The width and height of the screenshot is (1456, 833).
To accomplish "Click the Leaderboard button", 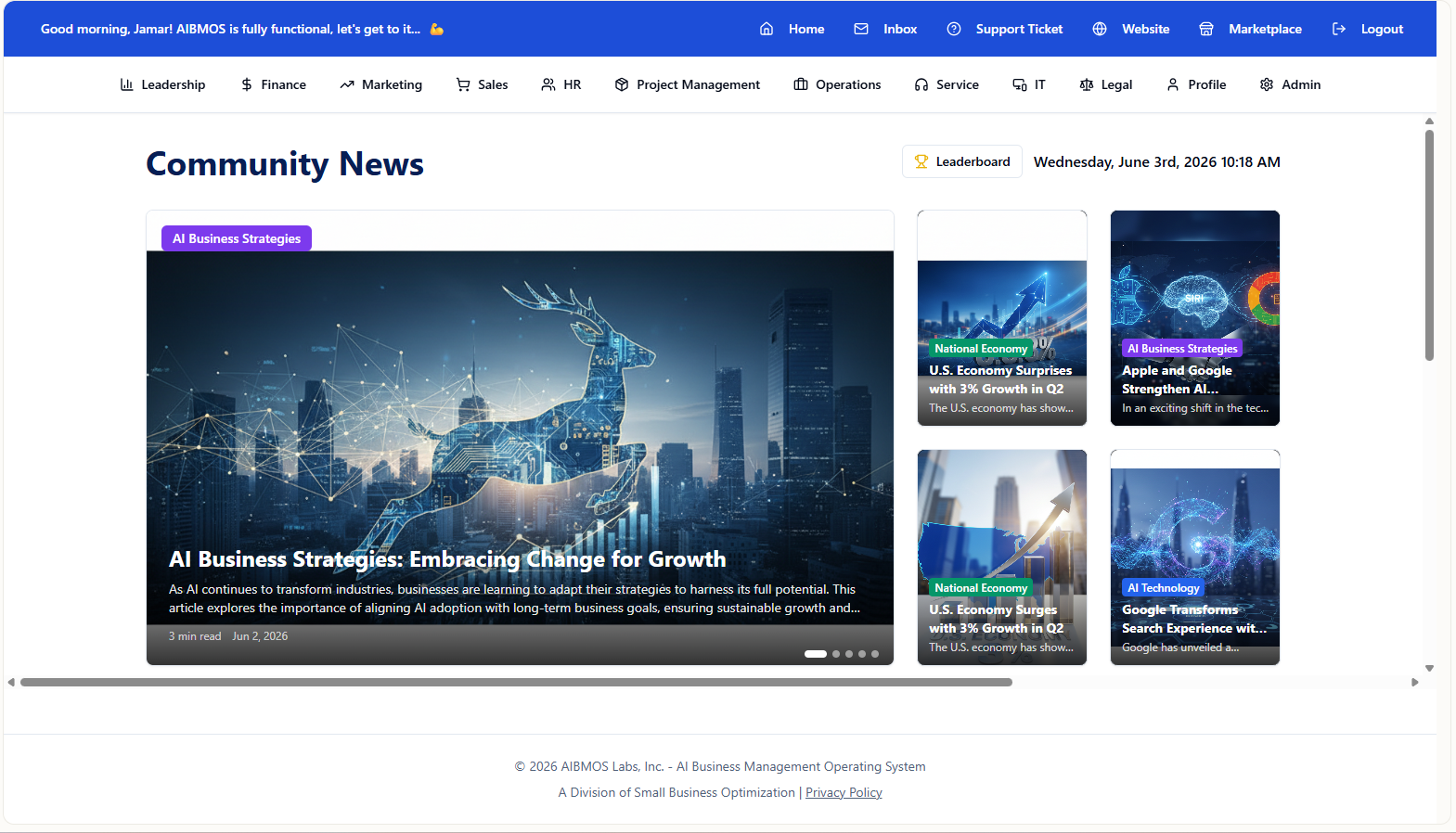I will coord(962,161).
